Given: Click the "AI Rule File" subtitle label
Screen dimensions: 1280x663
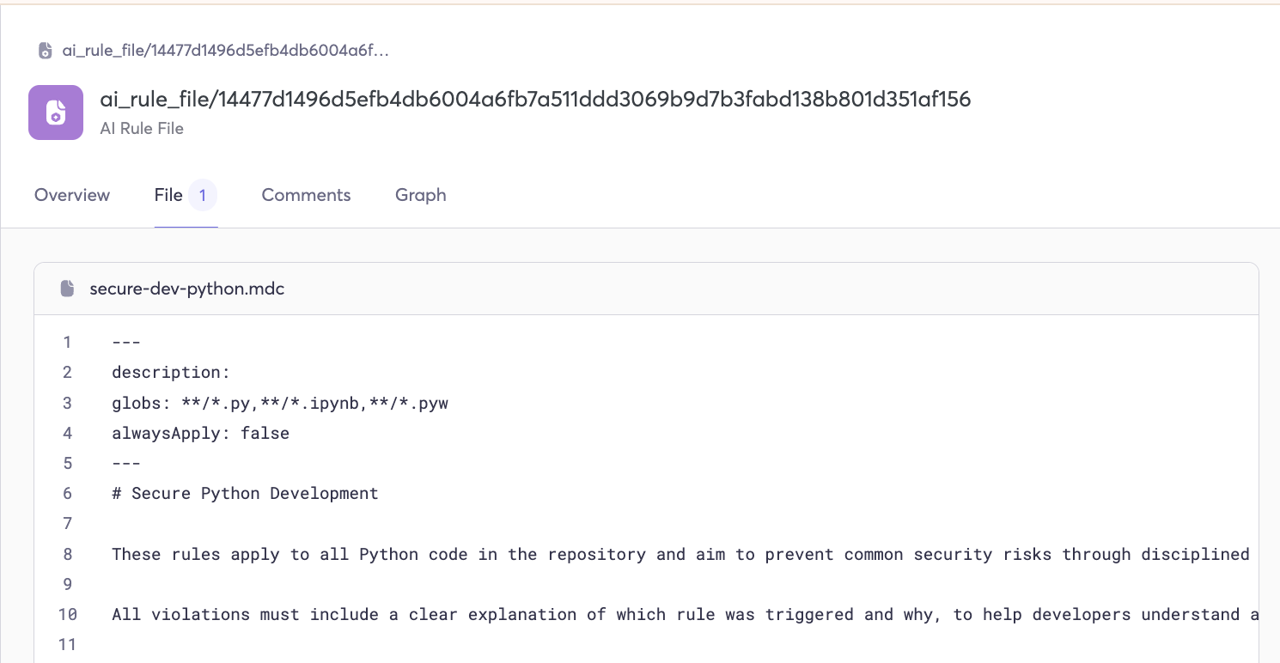Looking at the screenshot, I should pyautogui.click(x=142, y=128).
